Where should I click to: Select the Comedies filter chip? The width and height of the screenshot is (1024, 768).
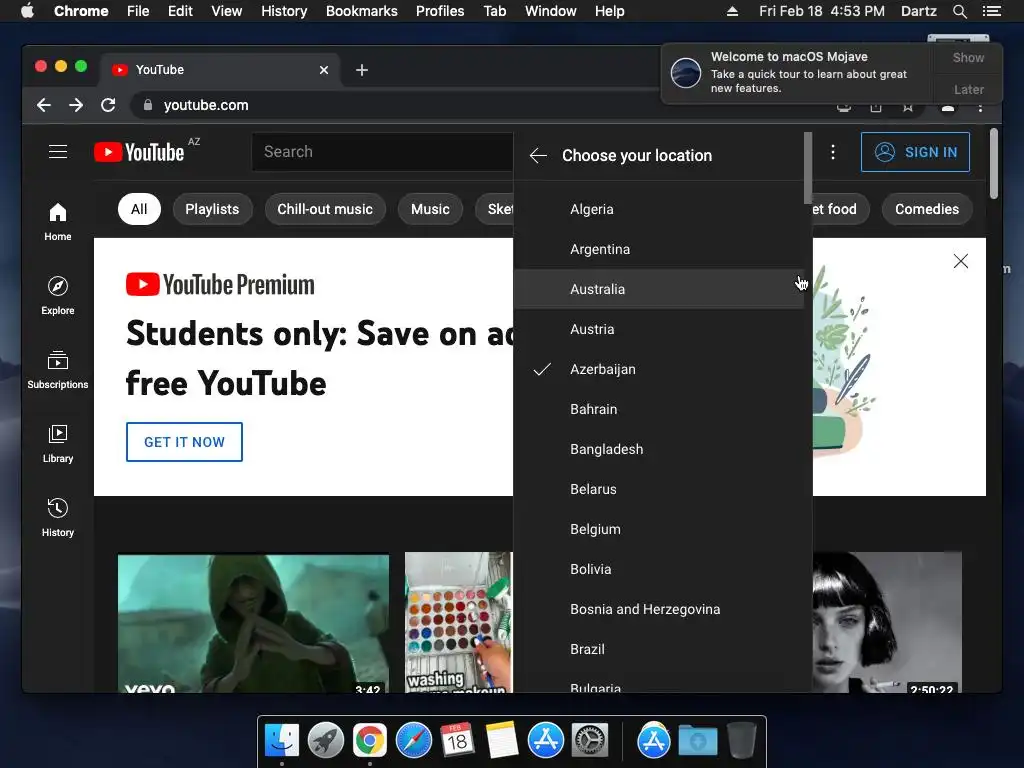(927, 209)
